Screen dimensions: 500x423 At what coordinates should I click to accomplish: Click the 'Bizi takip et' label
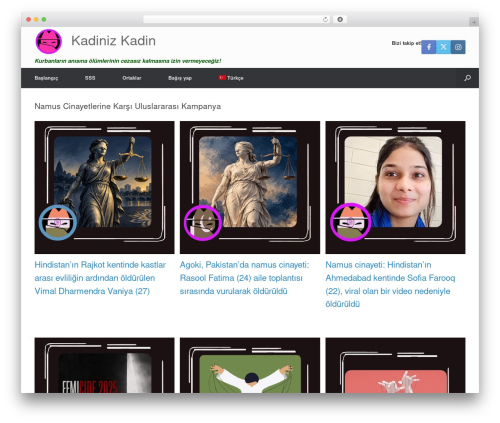406,43
